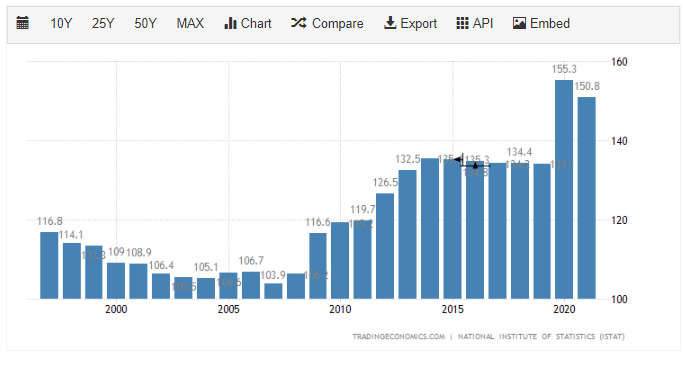Click the tallest bar labeled 155.3
This screenshot has width=684, height=376.
(564, 189)
